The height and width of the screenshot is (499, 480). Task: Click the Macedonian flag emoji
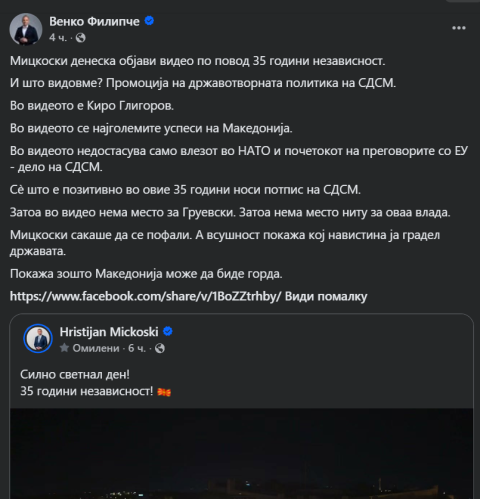pyautogui.click(x=164, y=392)
